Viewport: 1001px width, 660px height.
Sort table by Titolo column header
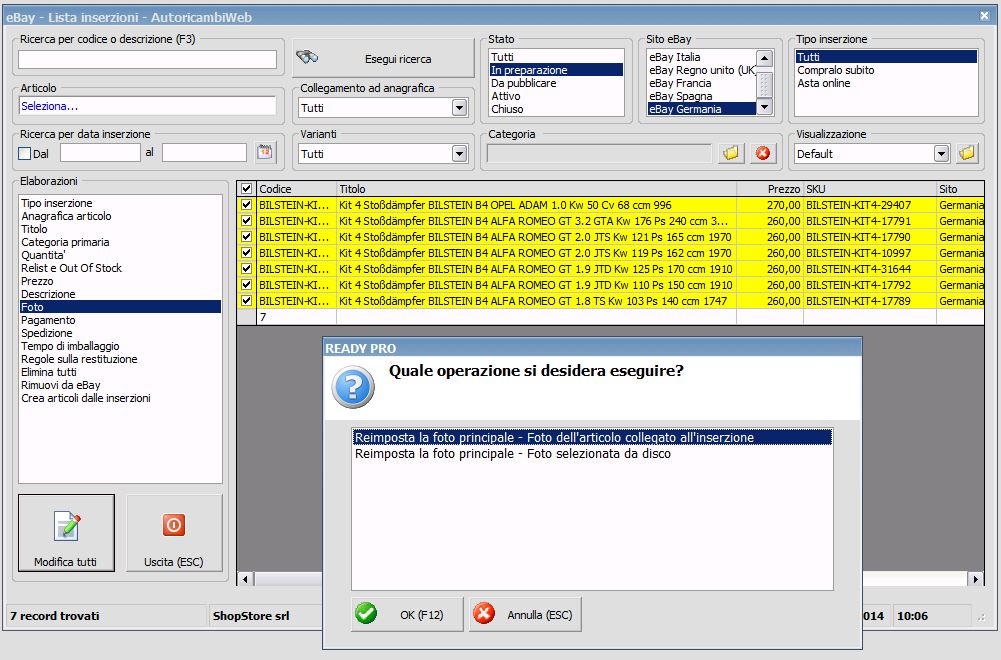tap(536, 189)
